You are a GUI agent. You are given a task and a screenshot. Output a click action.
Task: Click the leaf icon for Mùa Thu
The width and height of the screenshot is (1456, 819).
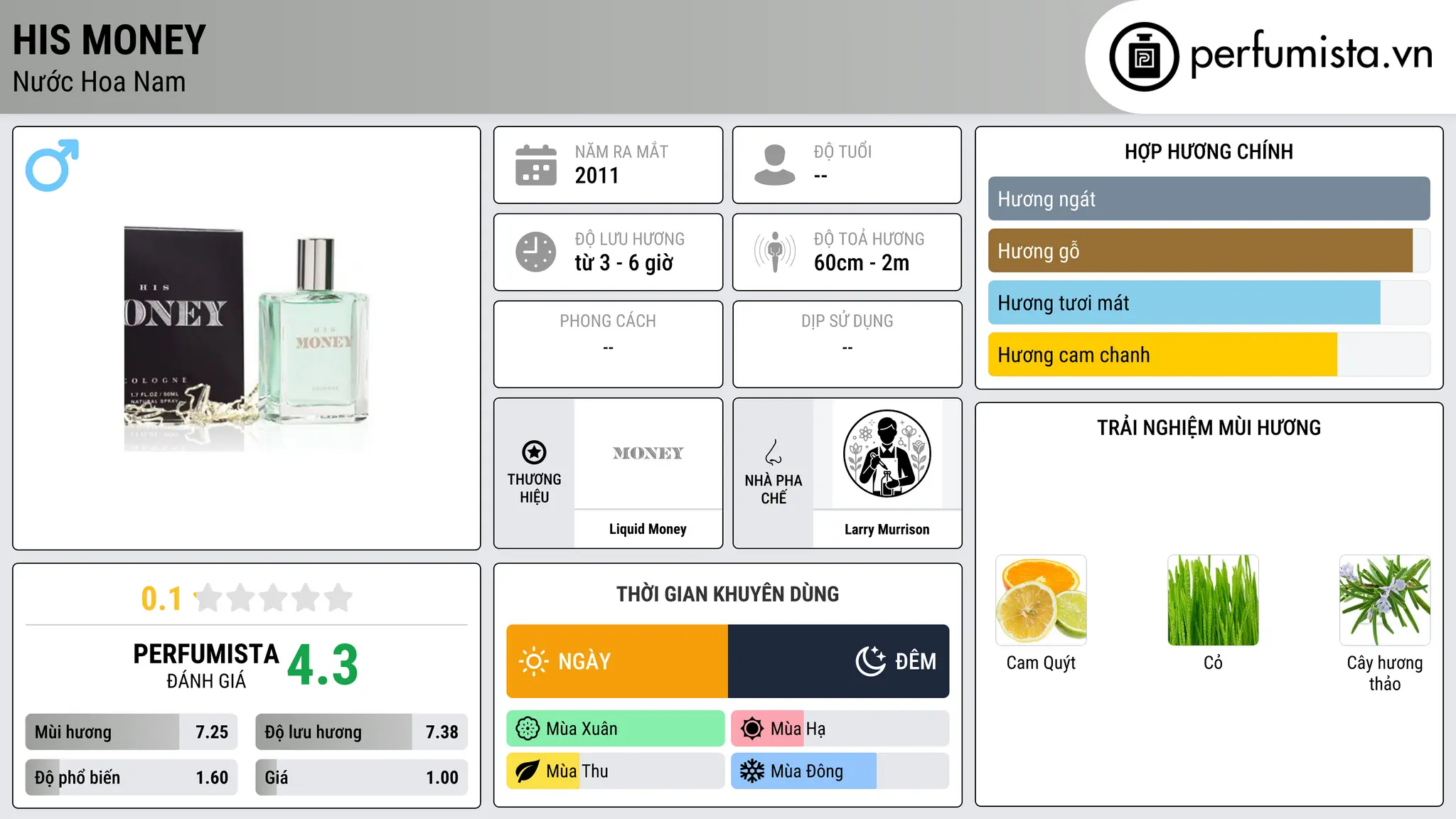pos(528,771)
